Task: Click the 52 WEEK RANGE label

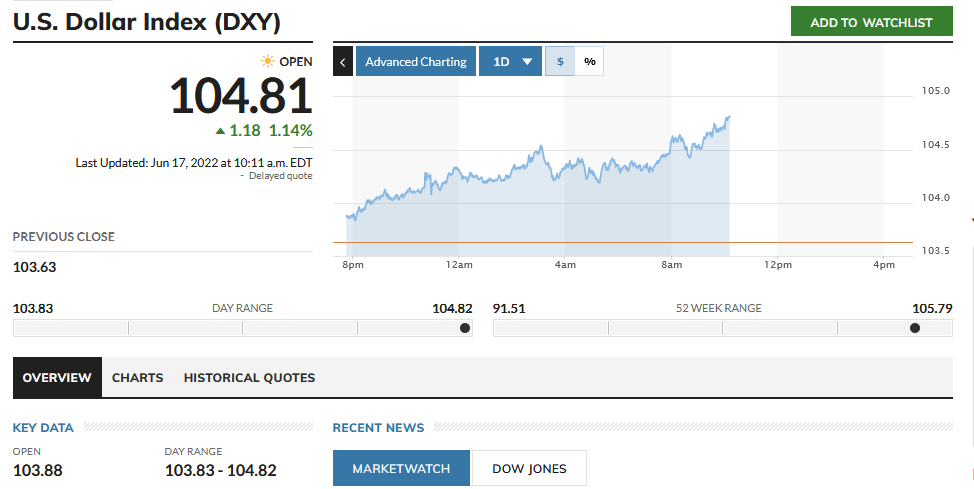Action: point(719,308)
